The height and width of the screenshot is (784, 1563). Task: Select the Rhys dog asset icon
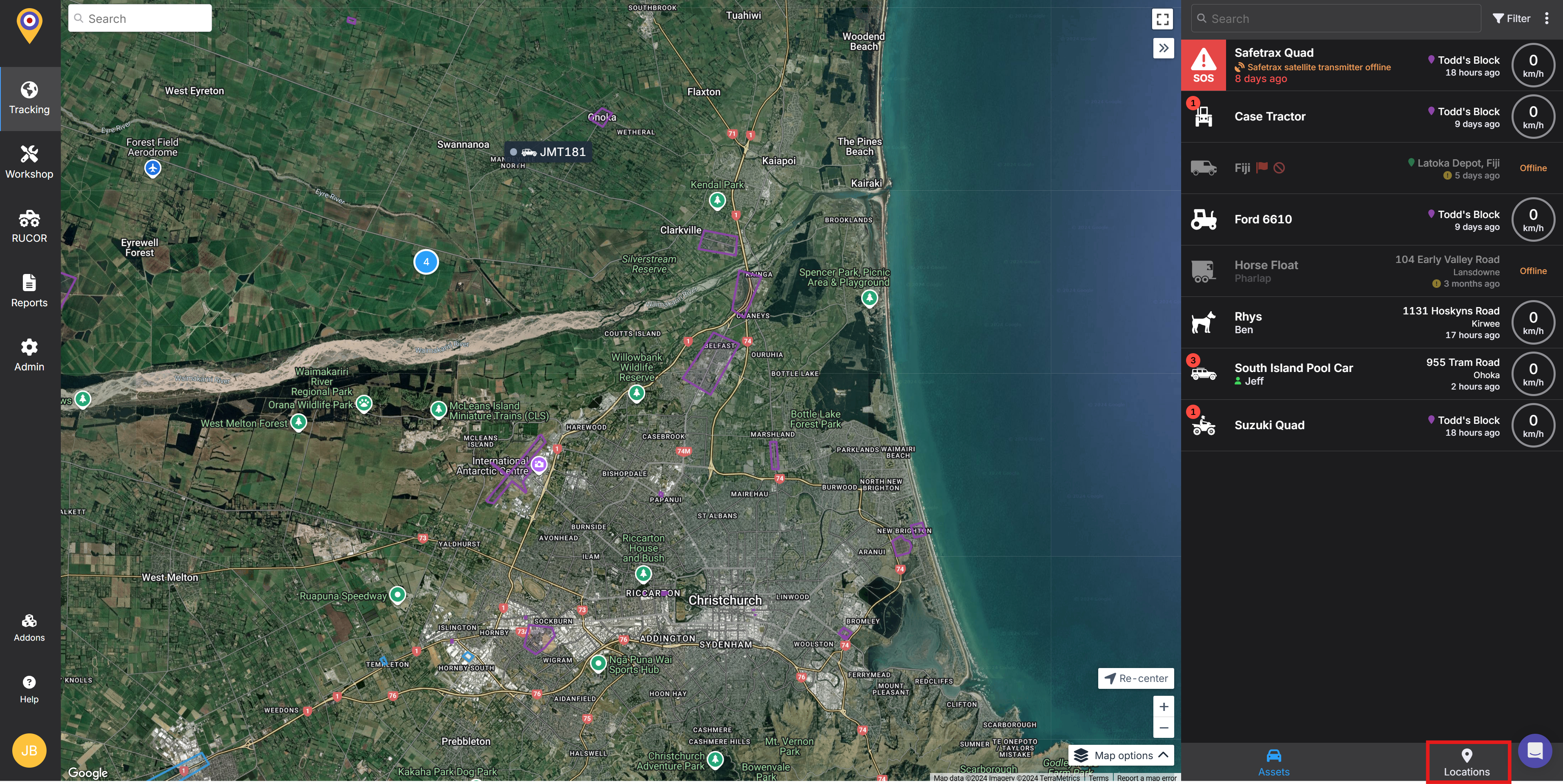click(x=1203, y=322)
